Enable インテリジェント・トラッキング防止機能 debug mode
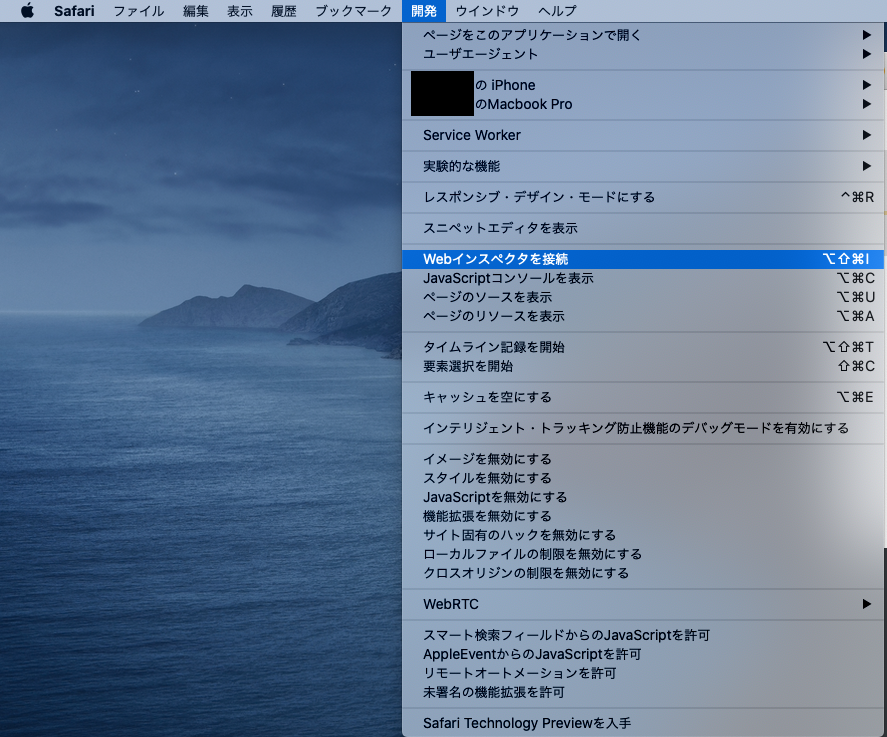 [x=643, y=428]
